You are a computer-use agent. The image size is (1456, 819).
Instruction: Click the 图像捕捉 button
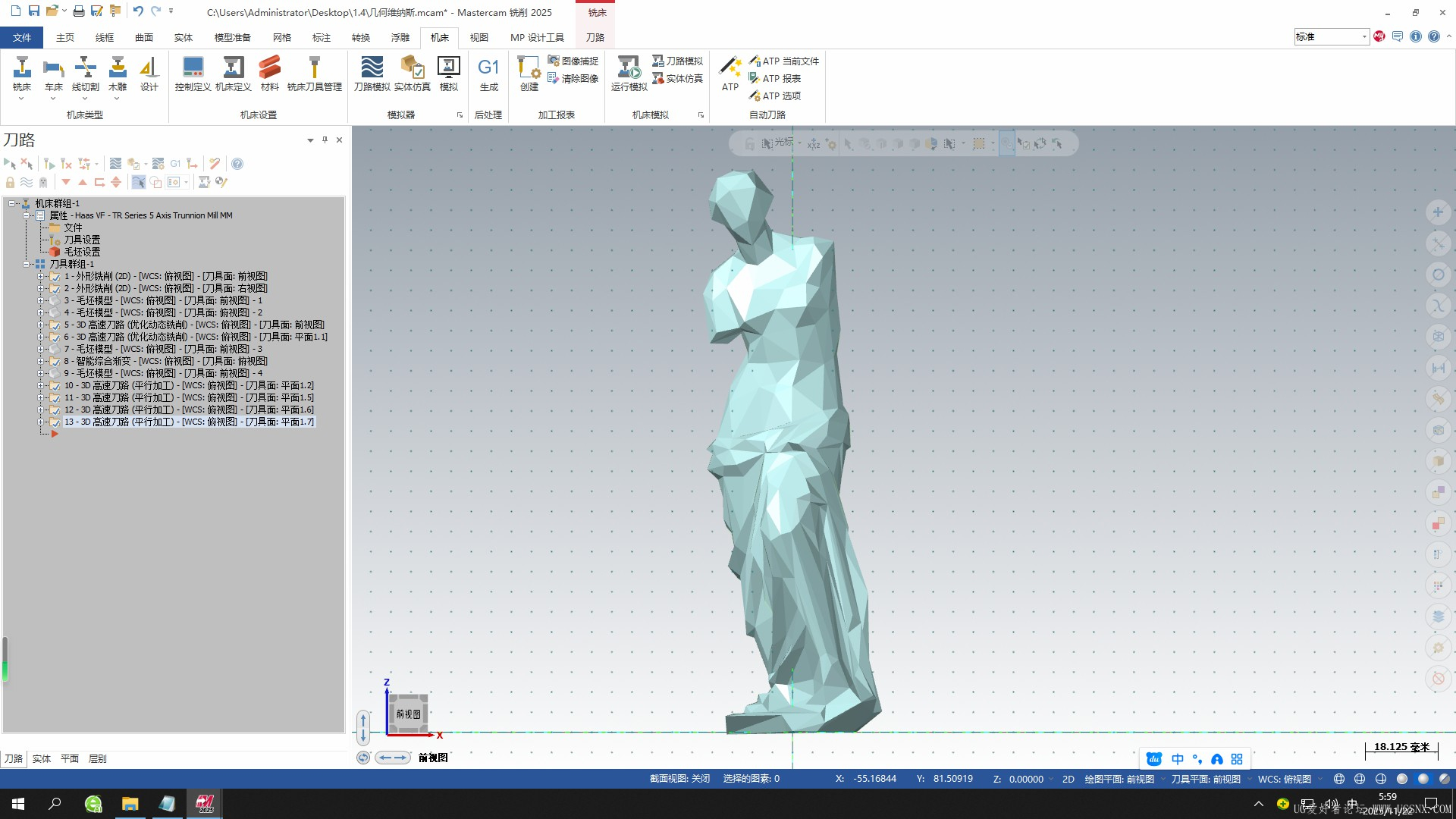573,61
